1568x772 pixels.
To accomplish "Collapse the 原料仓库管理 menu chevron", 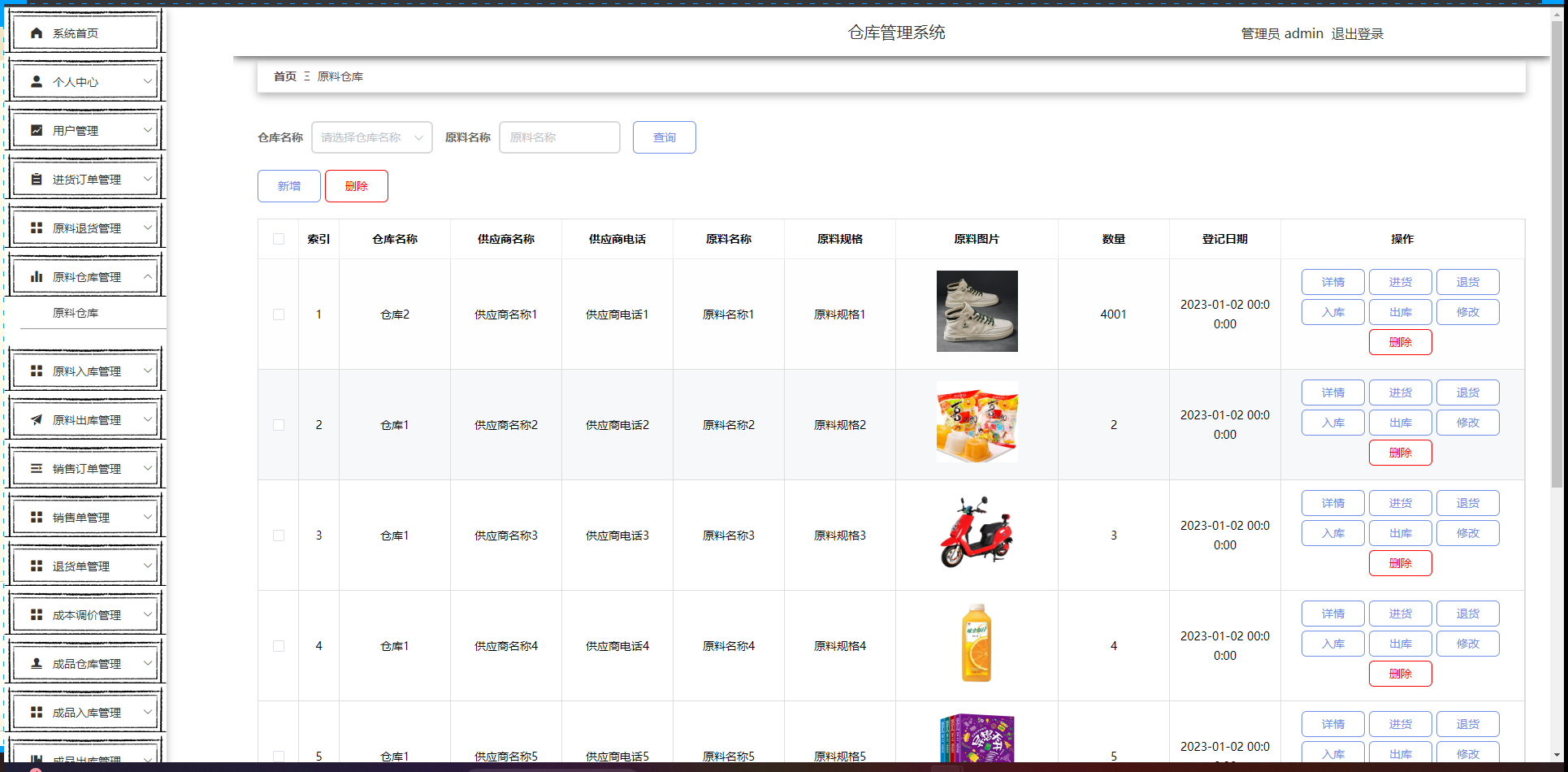I will [148, 276].
